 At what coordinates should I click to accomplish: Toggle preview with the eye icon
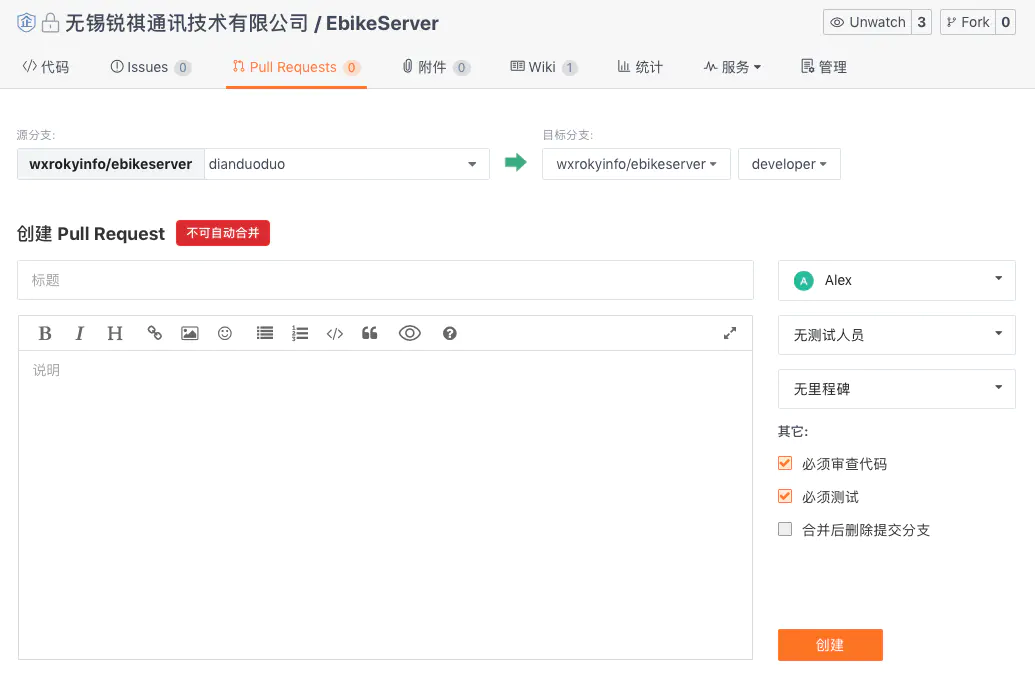[x=410, y=334]
